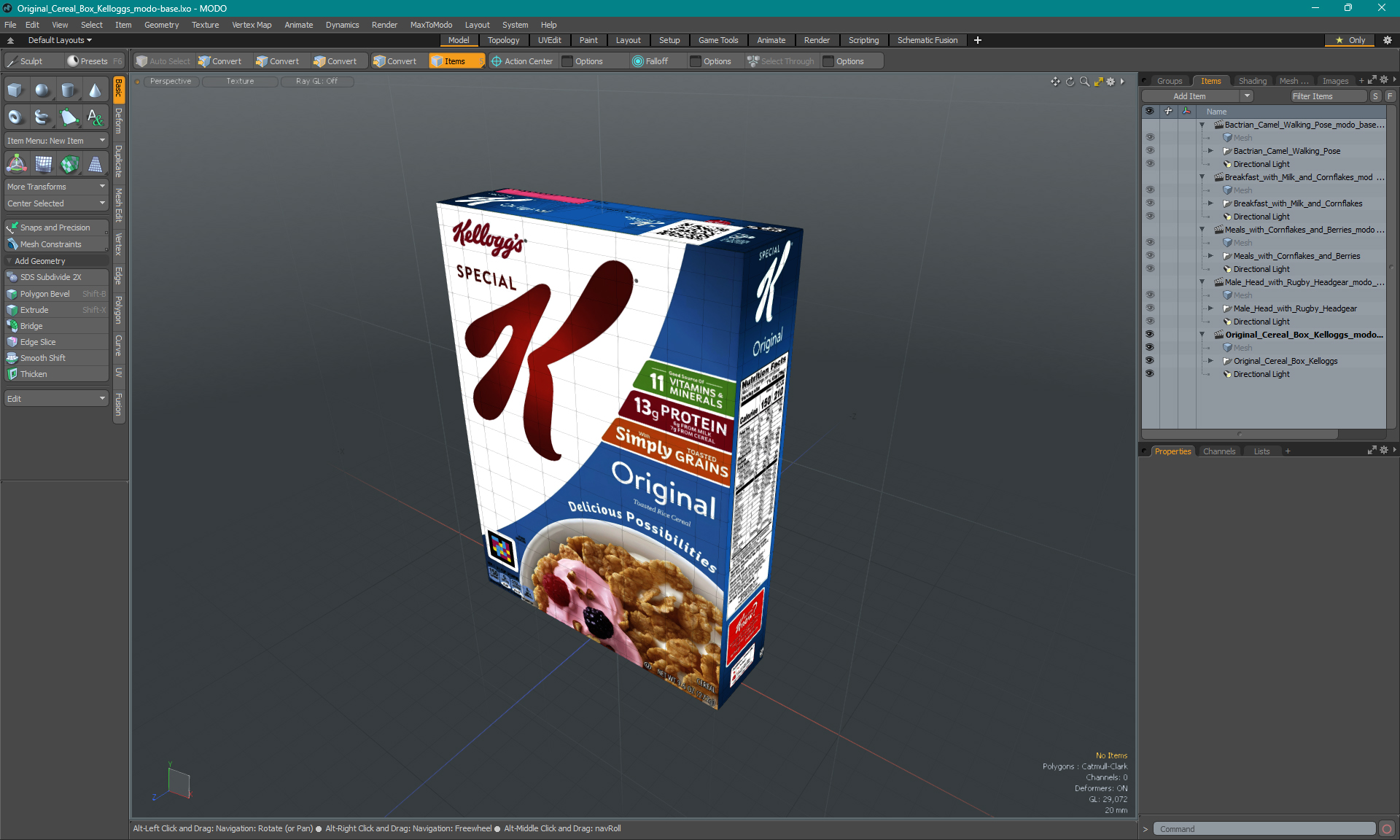Select the Pen polygon tool icon
This screenshot has width=1400, height=840.
point(69,117)
